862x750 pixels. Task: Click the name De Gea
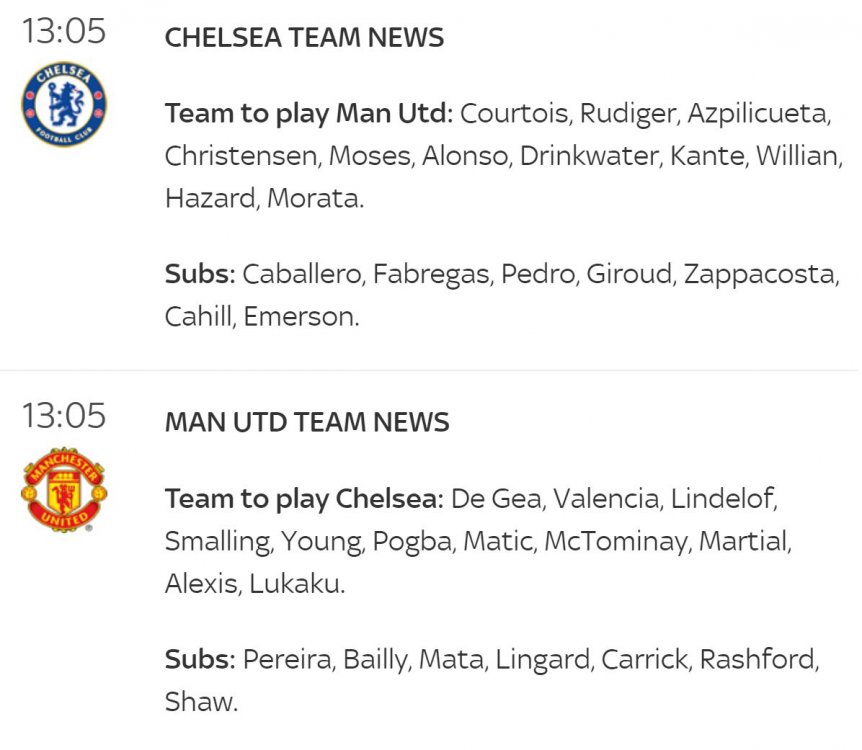495,499
